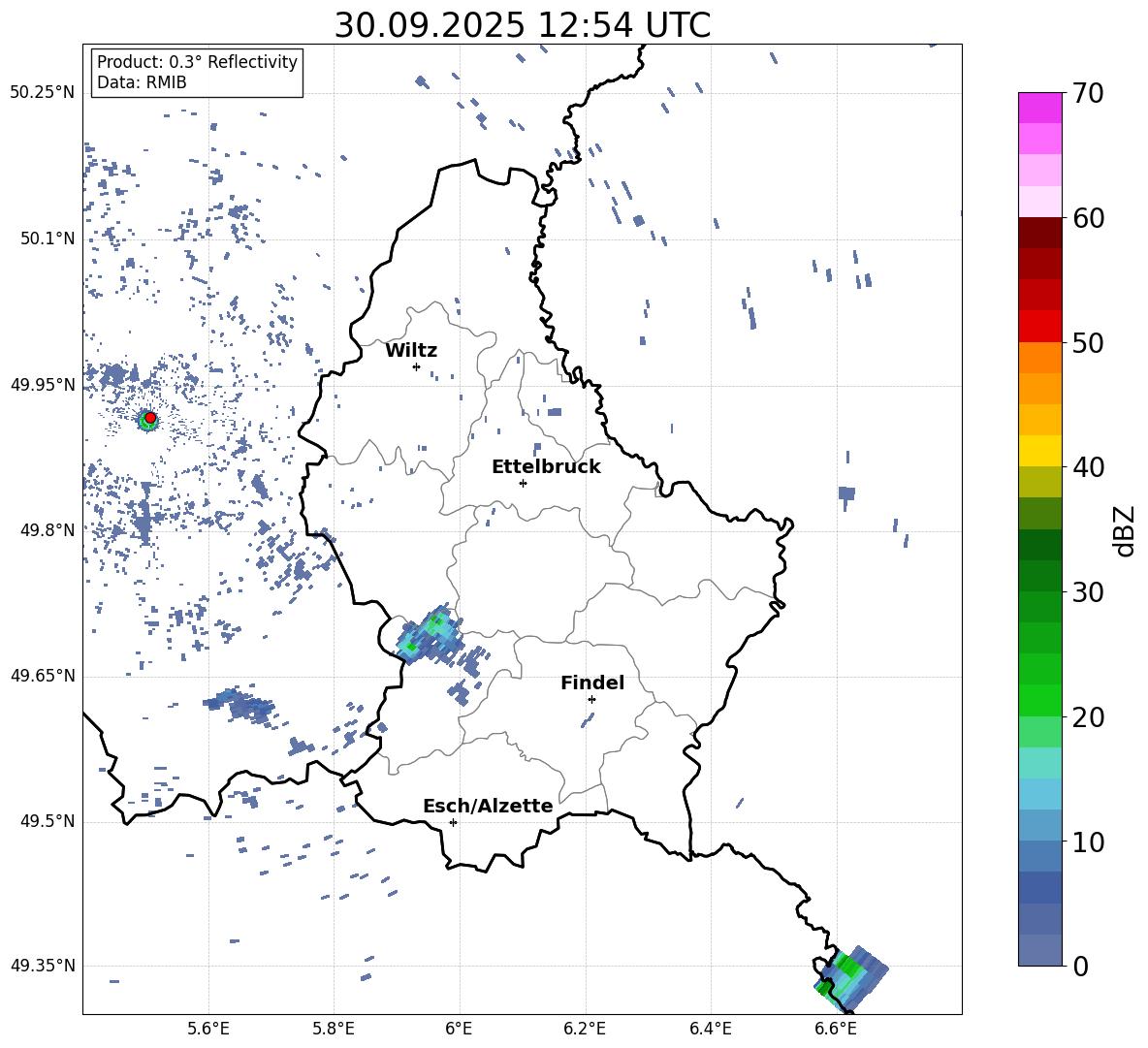The width and height of the screenshot is (1148, 1048).
Task: Select the Wiltz city label
Action: [x=411, y=351]
